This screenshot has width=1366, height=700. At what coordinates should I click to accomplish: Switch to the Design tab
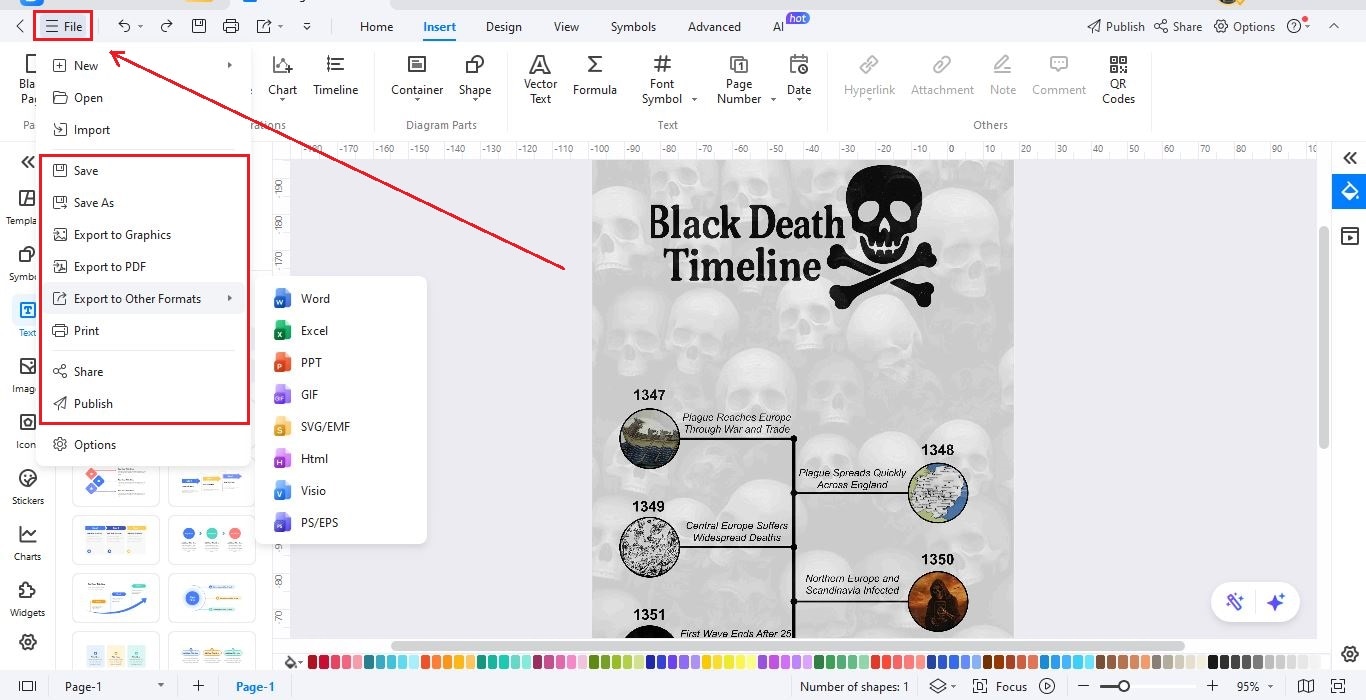tap(504, 27)
